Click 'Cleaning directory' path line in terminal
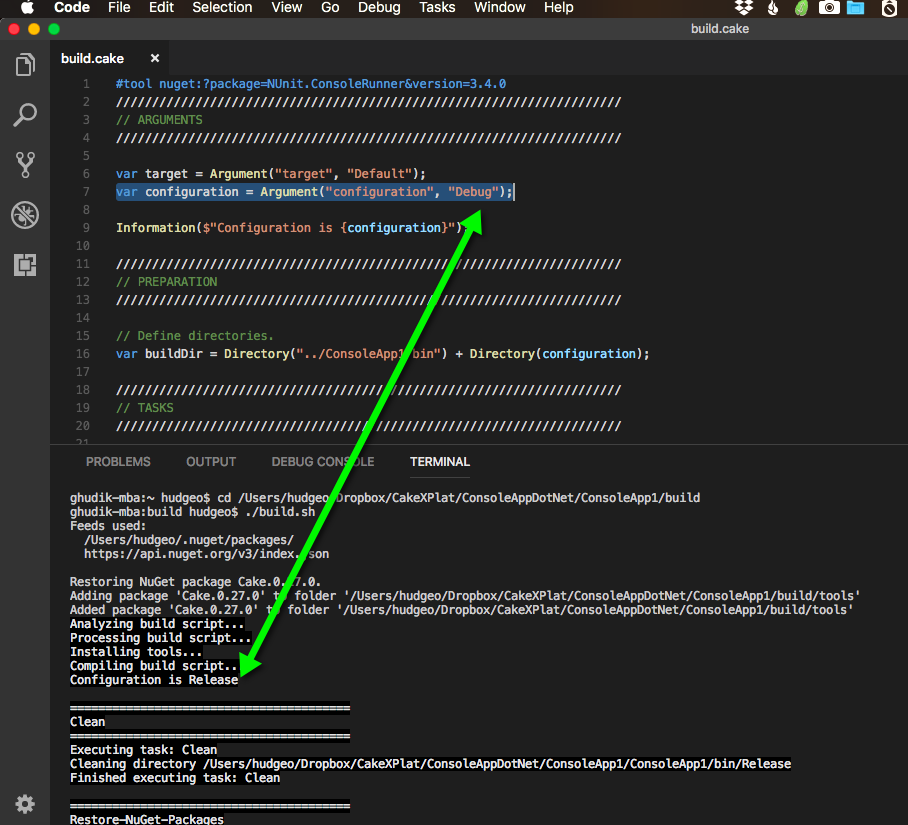The height and width of the screenshot is (825, 908). coord(430,764)
